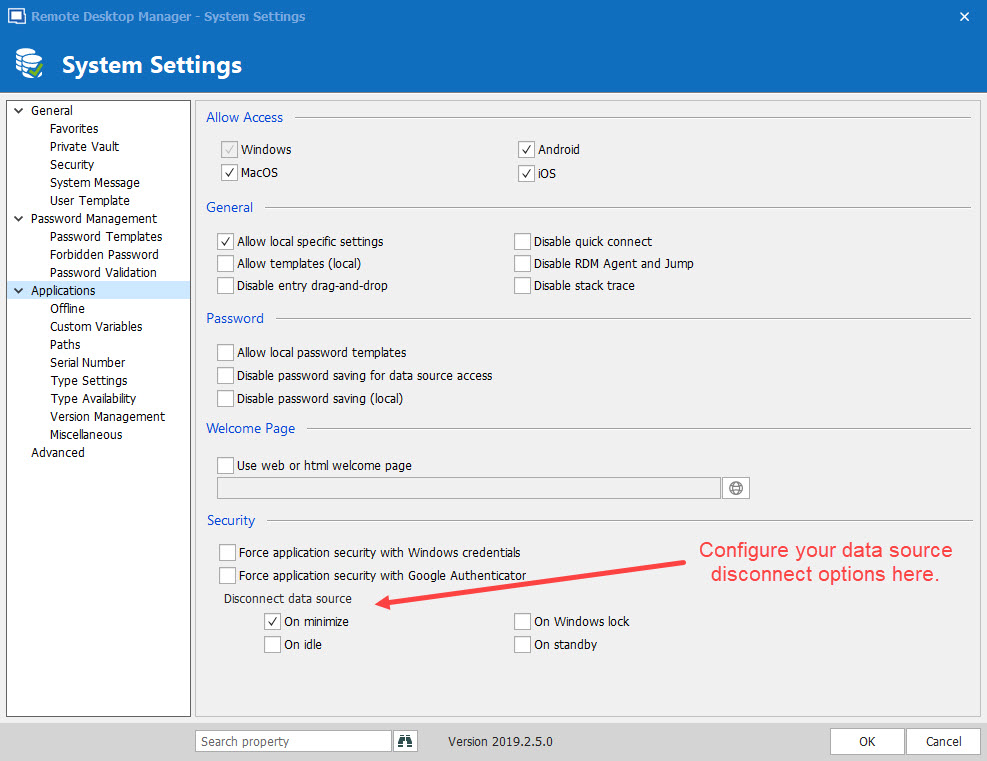
Task: Open the Type Availability settings page
Action: pyautogui.click(x=93, y=398)
